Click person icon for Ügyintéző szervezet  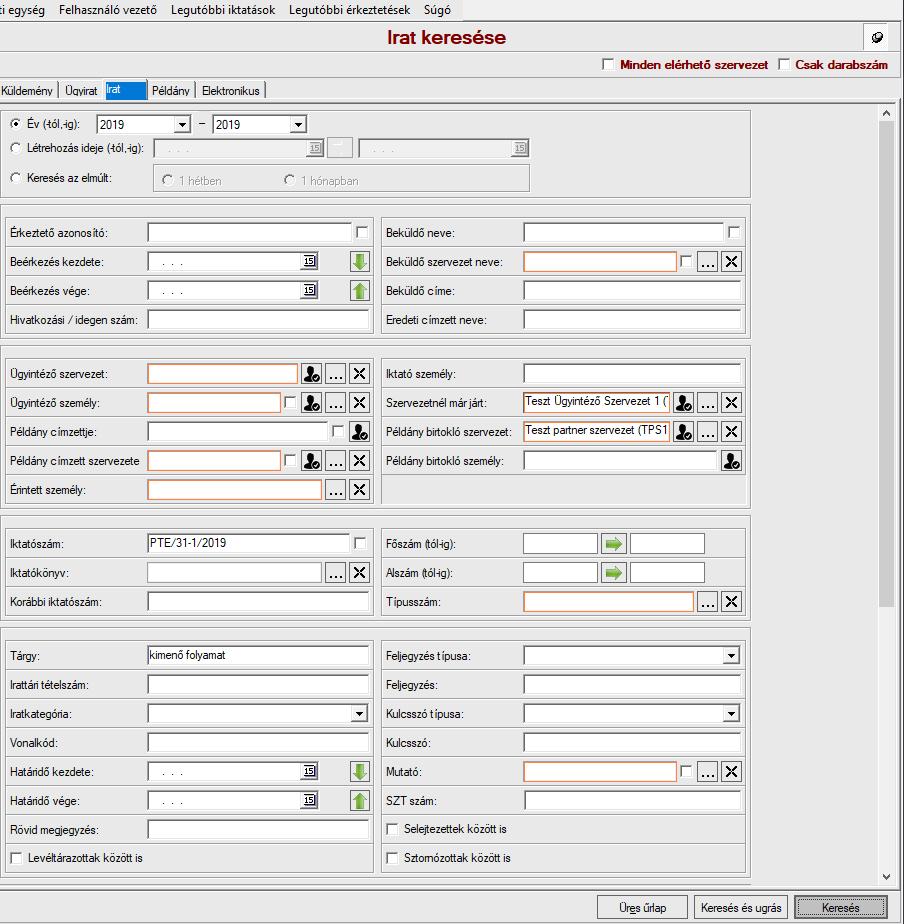coord(311,374)
